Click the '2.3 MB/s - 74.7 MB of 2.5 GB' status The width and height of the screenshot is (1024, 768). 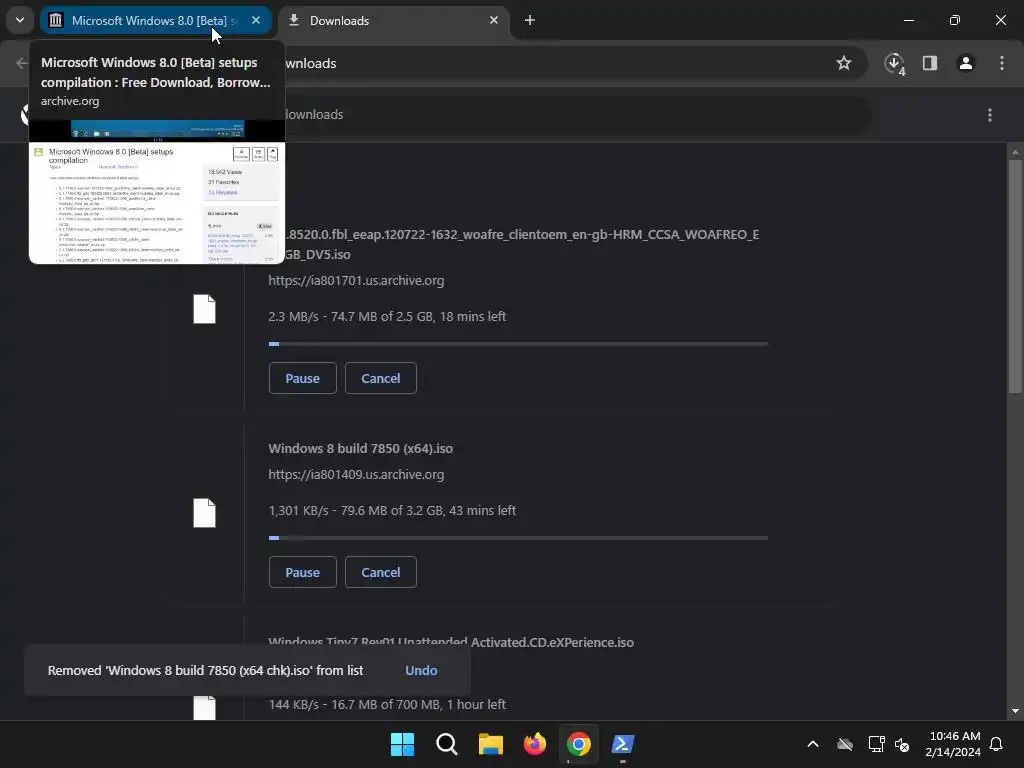(x=387, y=317)
